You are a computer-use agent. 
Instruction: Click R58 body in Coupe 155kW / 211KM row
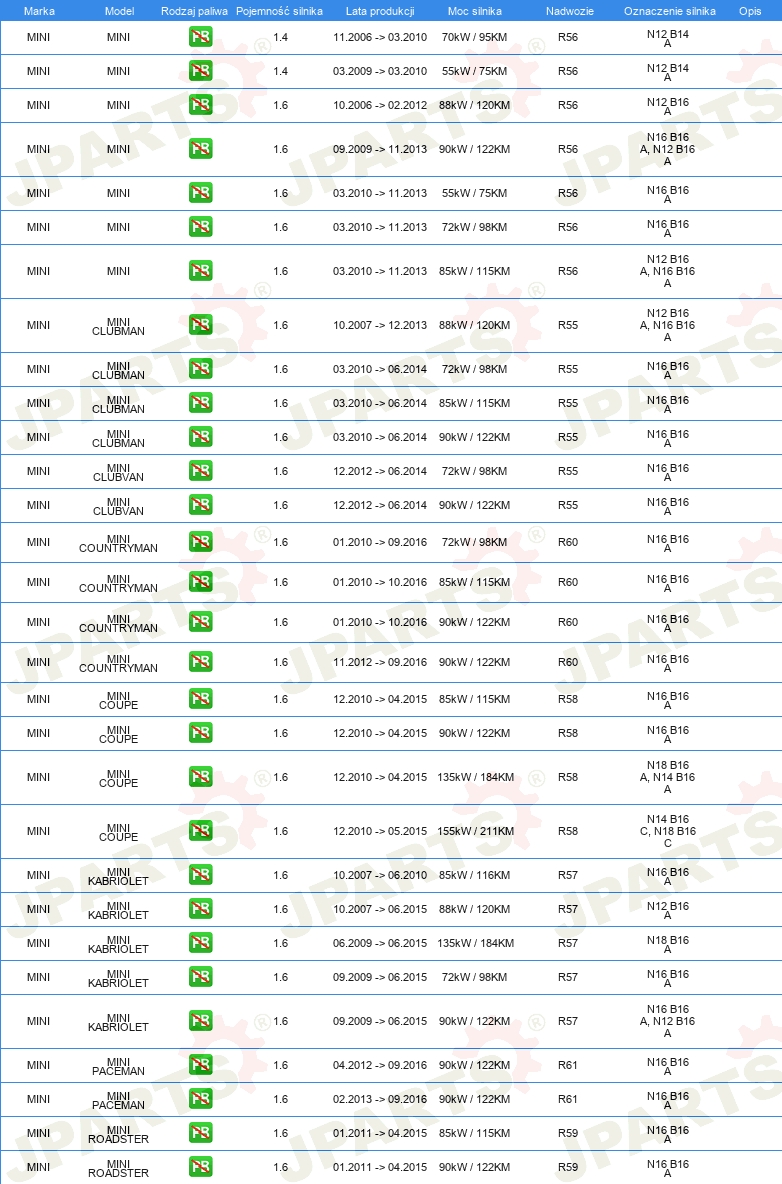point(568,831)
